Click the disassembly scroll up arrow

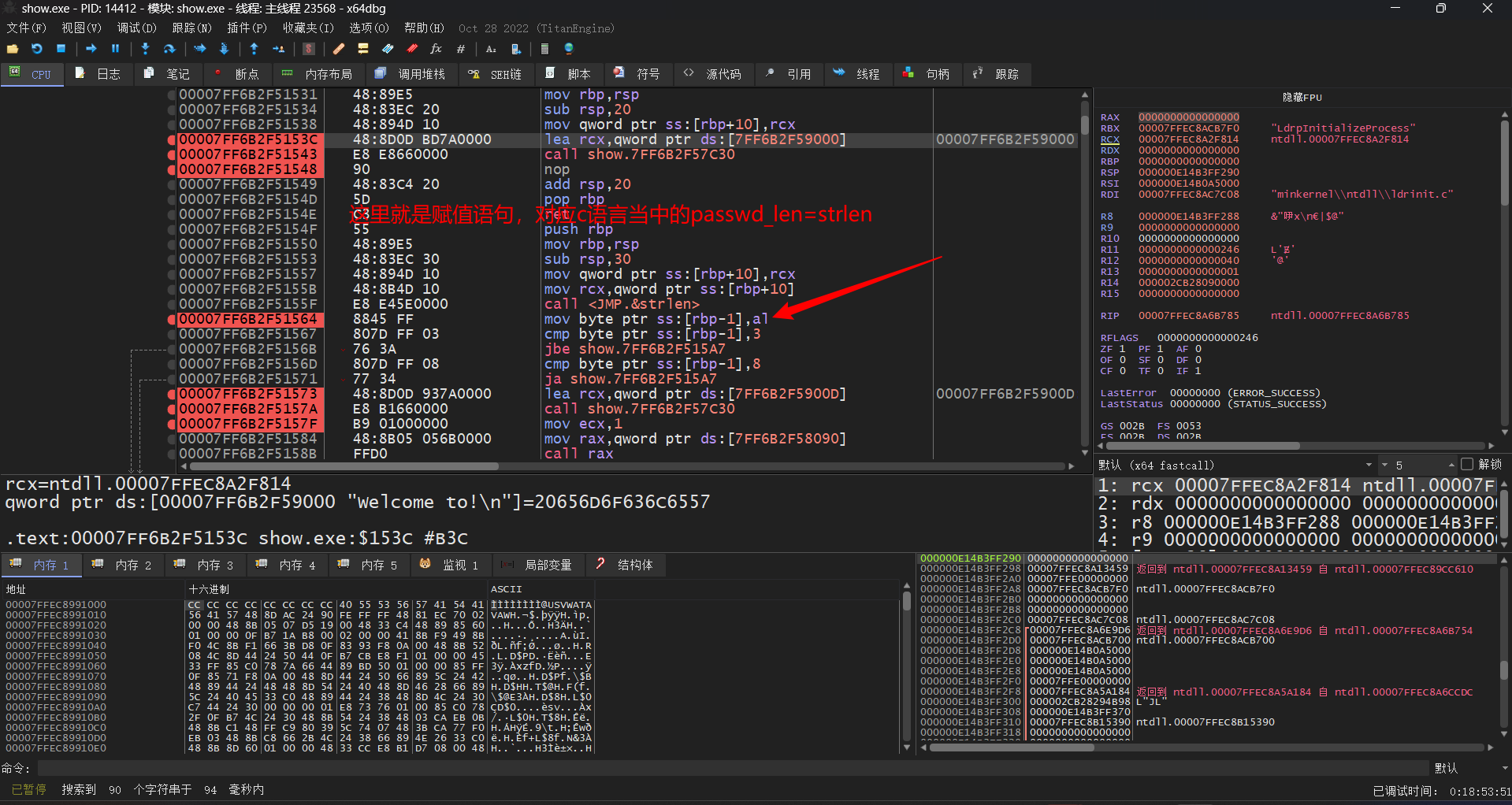click(1085, 95)
